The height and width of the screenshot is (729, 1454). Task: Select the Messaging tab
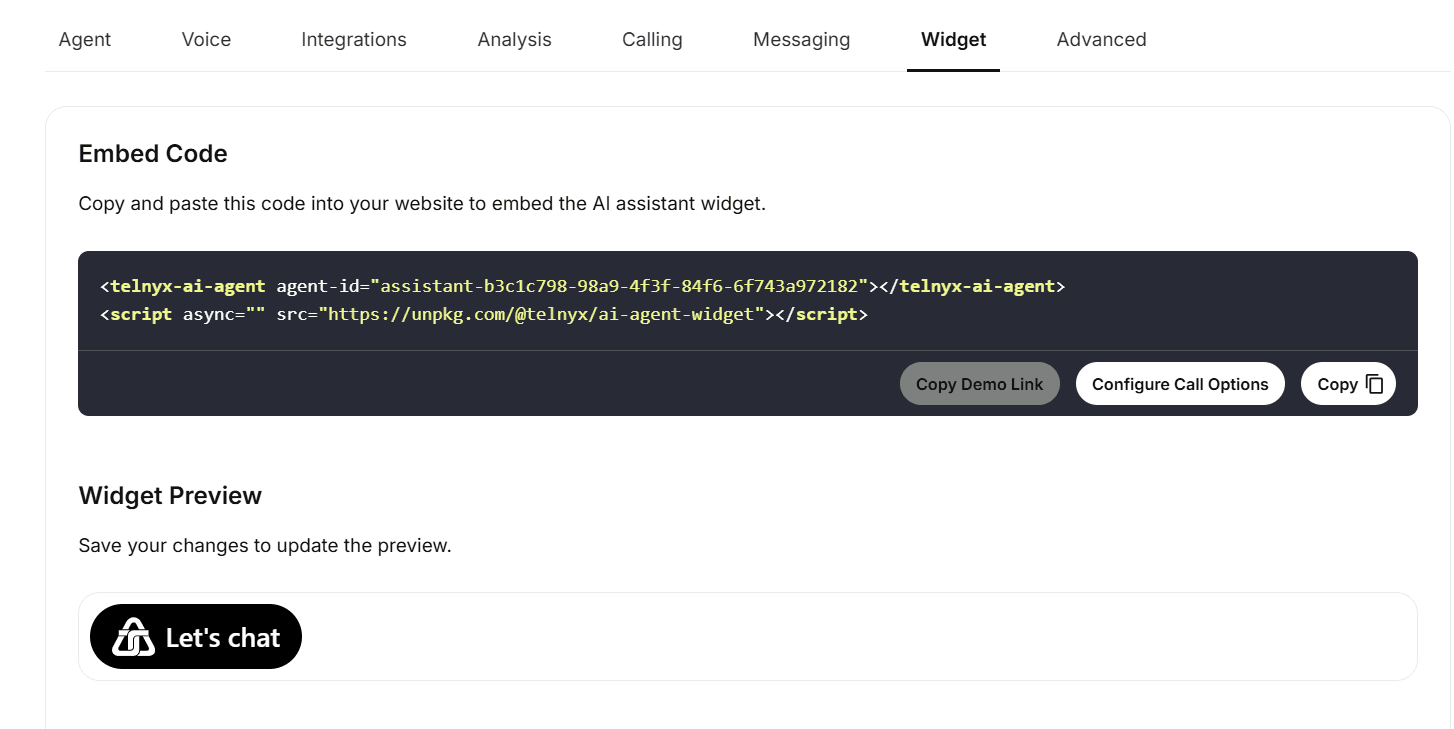800,39
